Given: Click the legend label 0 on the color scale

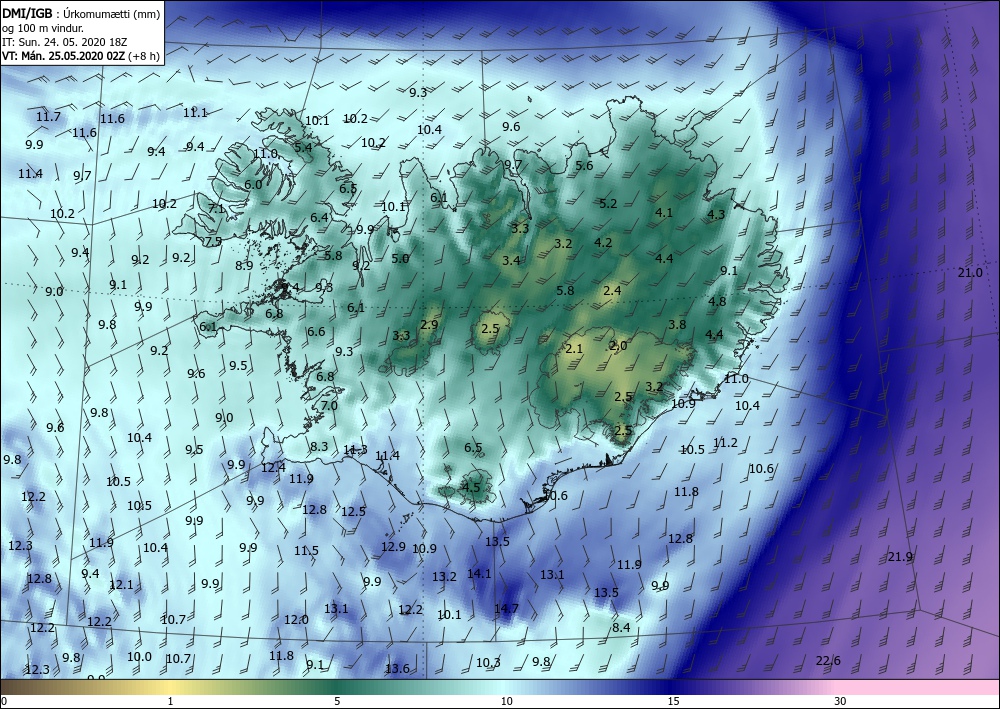Looking at the screenshot, I should [x=4, y=701].
